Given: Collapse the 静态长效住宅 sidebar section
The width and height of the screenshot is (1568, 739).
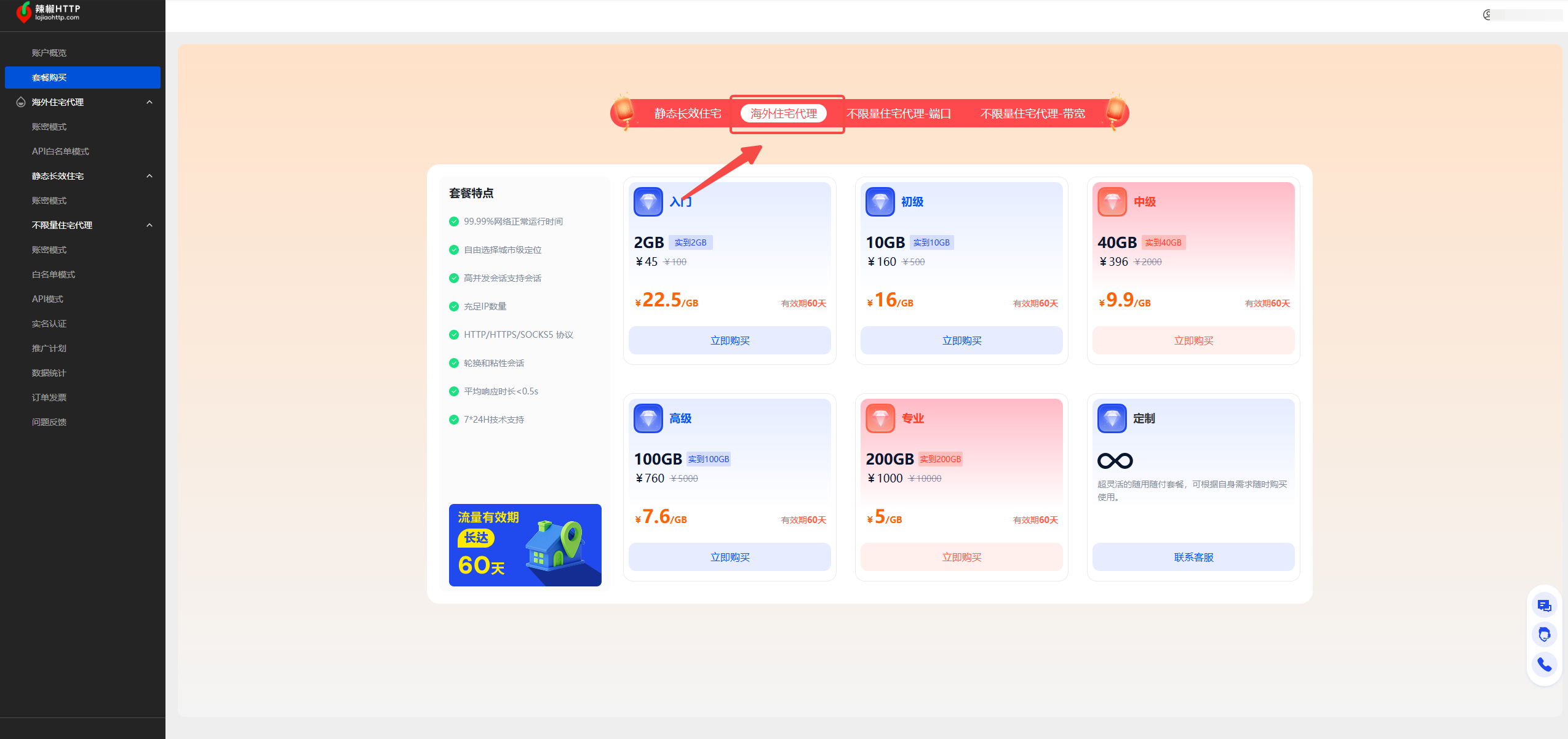Looking at the screenshot, I should 149,176.
